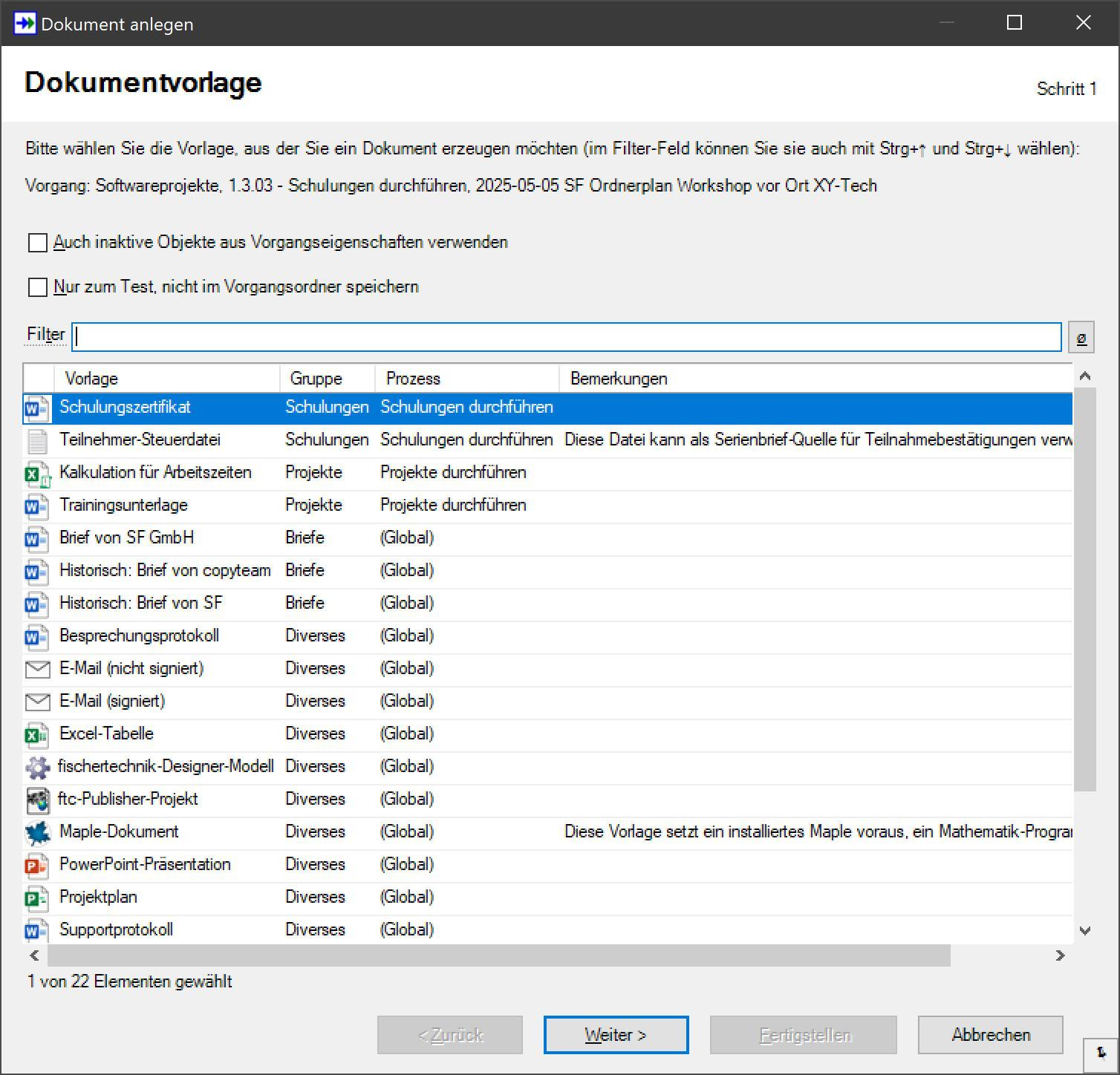Viewport: 1120px width, 1075px height.
Task: Click the Prozess column header
Action: click(x=413, y=379)
